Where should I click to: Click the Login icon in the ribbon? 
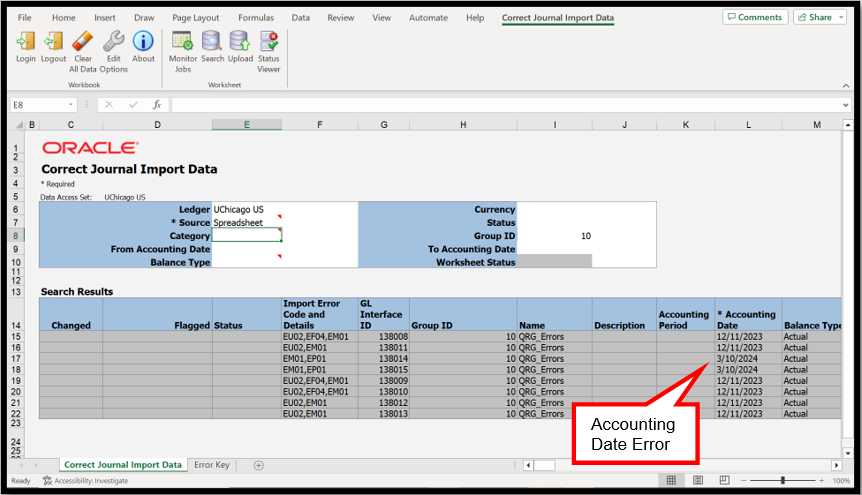pyautogui.click(x=25, y=41)
